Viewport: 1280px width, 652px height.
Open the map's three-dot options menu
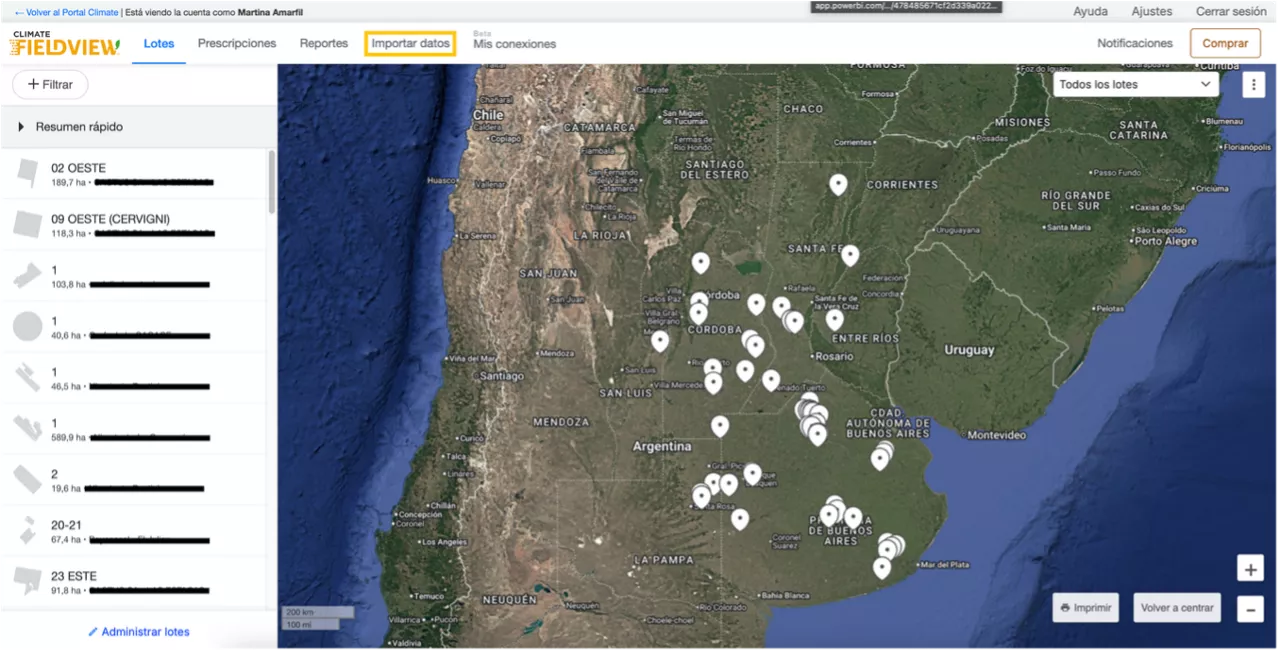click(x=1253, y=85)
